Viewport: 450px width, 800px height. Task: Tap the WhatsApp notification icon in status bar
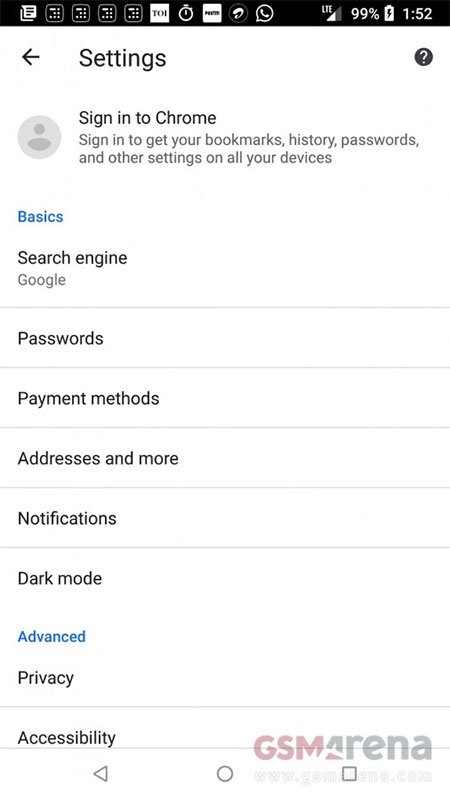click(x=264, y=13)
